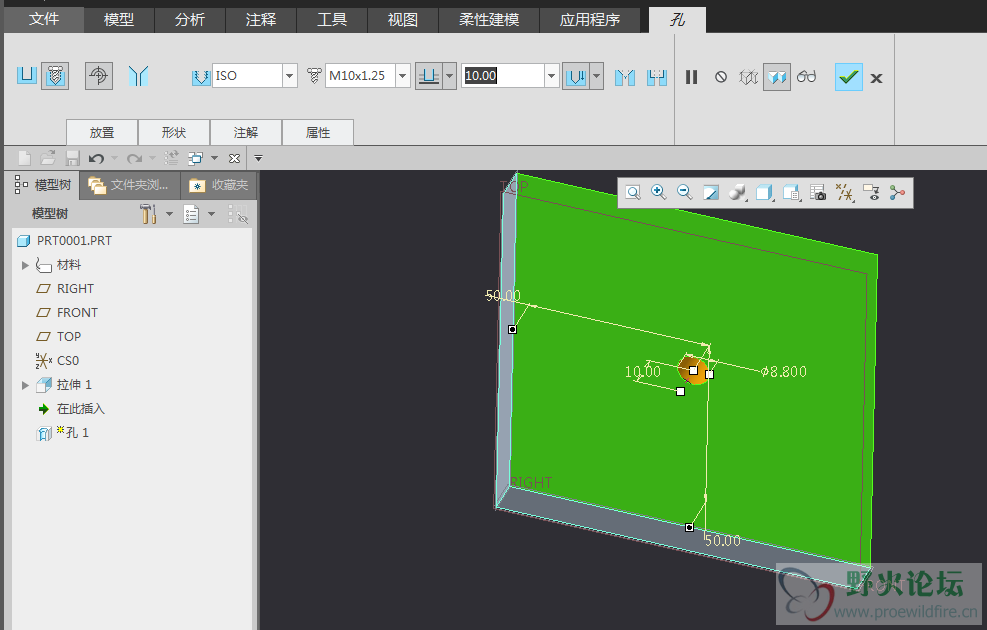Click the undo arrow icon
This screenshot has width=987, height=630.
click(96, 158)
